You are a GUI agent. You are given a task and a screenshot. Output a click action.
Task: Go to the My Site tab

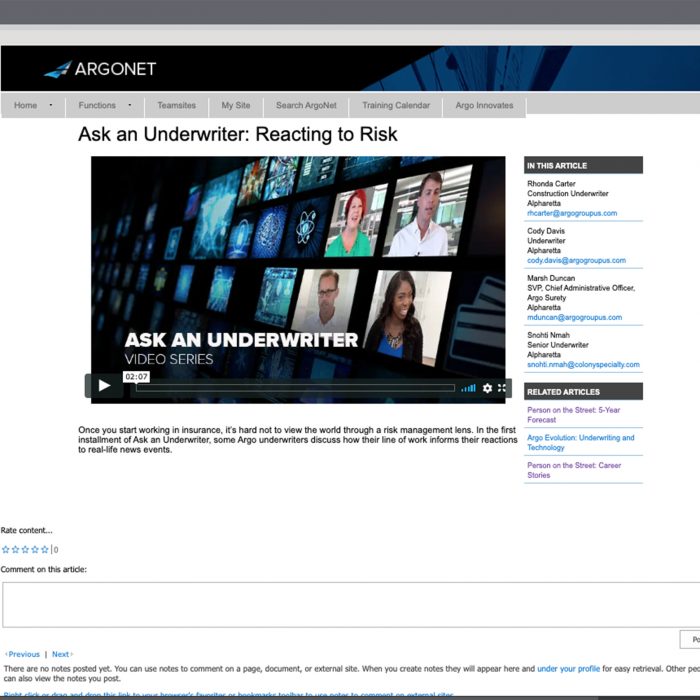[236, 105]
